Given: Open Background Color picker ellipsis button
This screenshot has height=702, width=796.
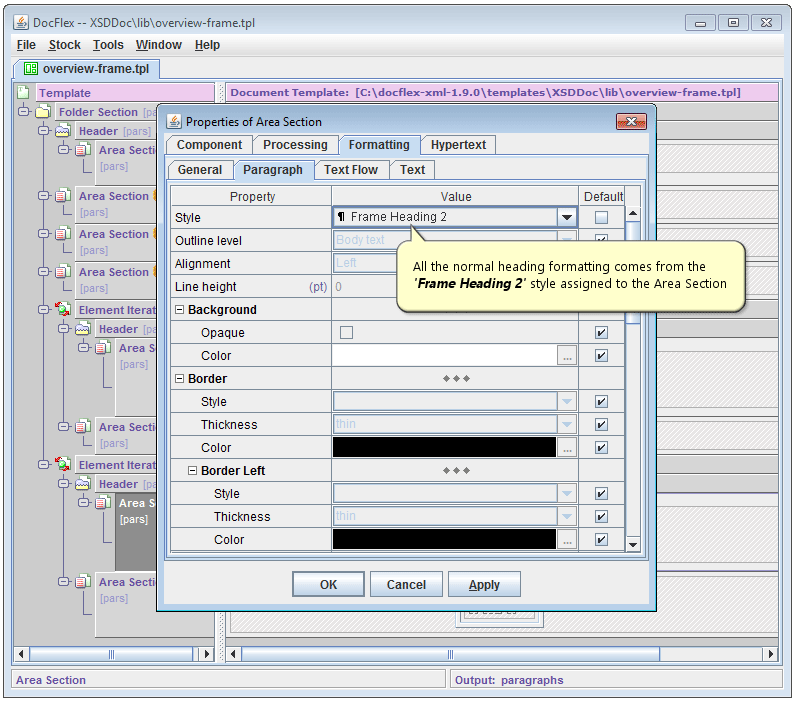Looking at the screenshot, I should click(x=568, y=356).
